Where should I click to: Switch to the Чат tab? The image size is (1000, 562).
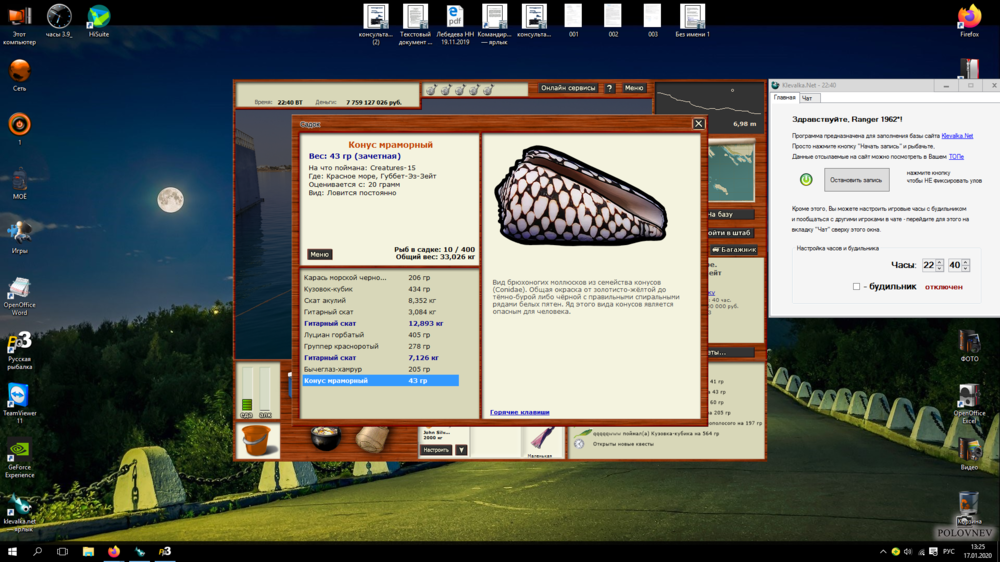808,98
